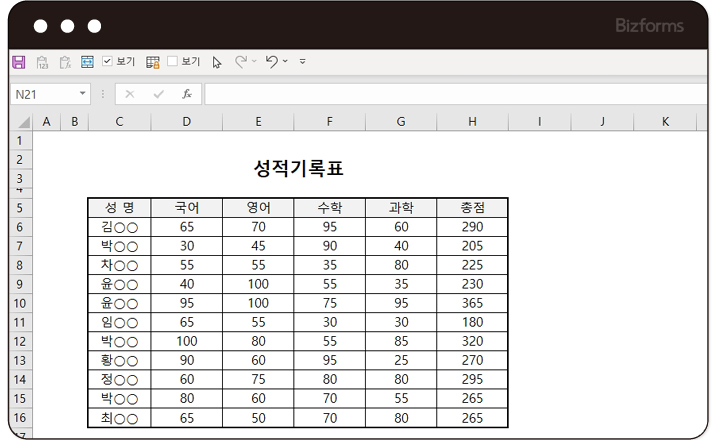
Task: Click the 과학 header cell
Action: pos(401,208)
